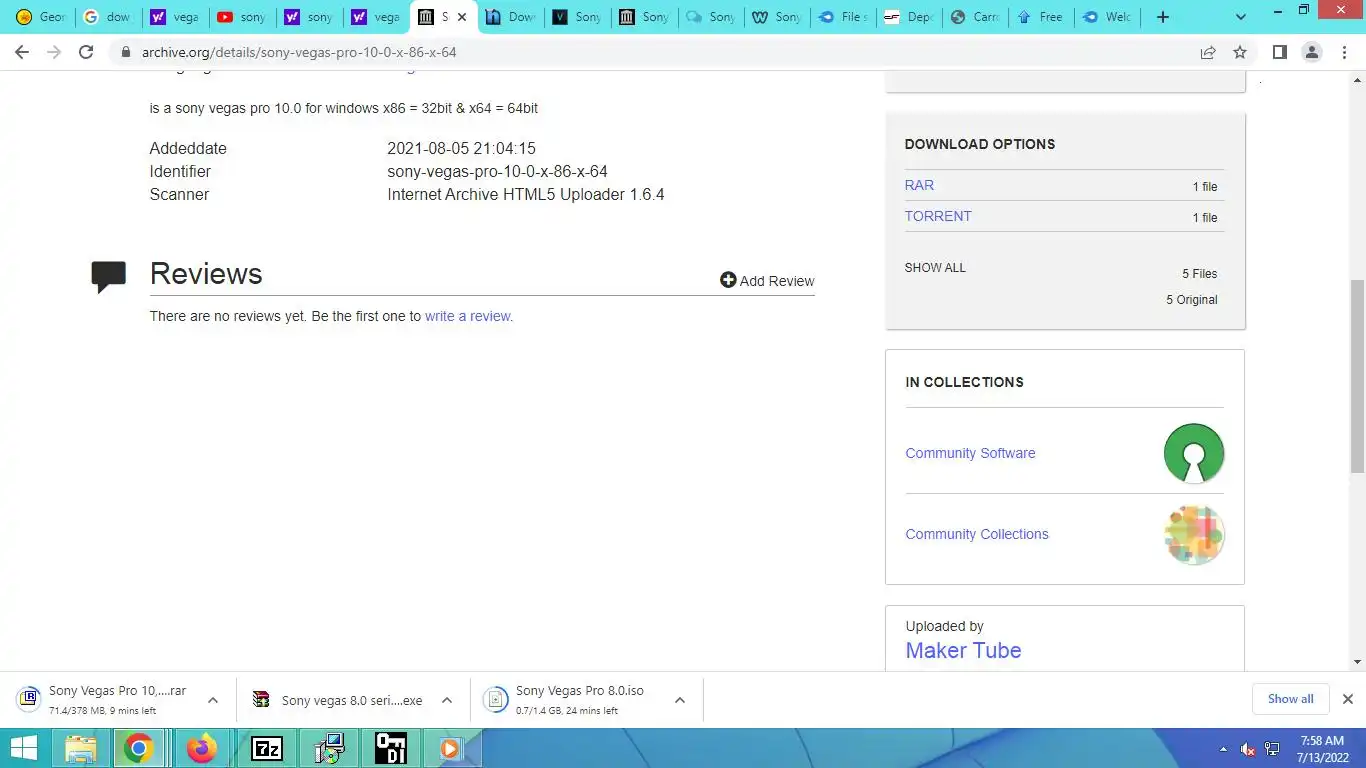Go back using the browser back arrow
This screenshot has width=1366, height=768.
click(x=22, y=52)
